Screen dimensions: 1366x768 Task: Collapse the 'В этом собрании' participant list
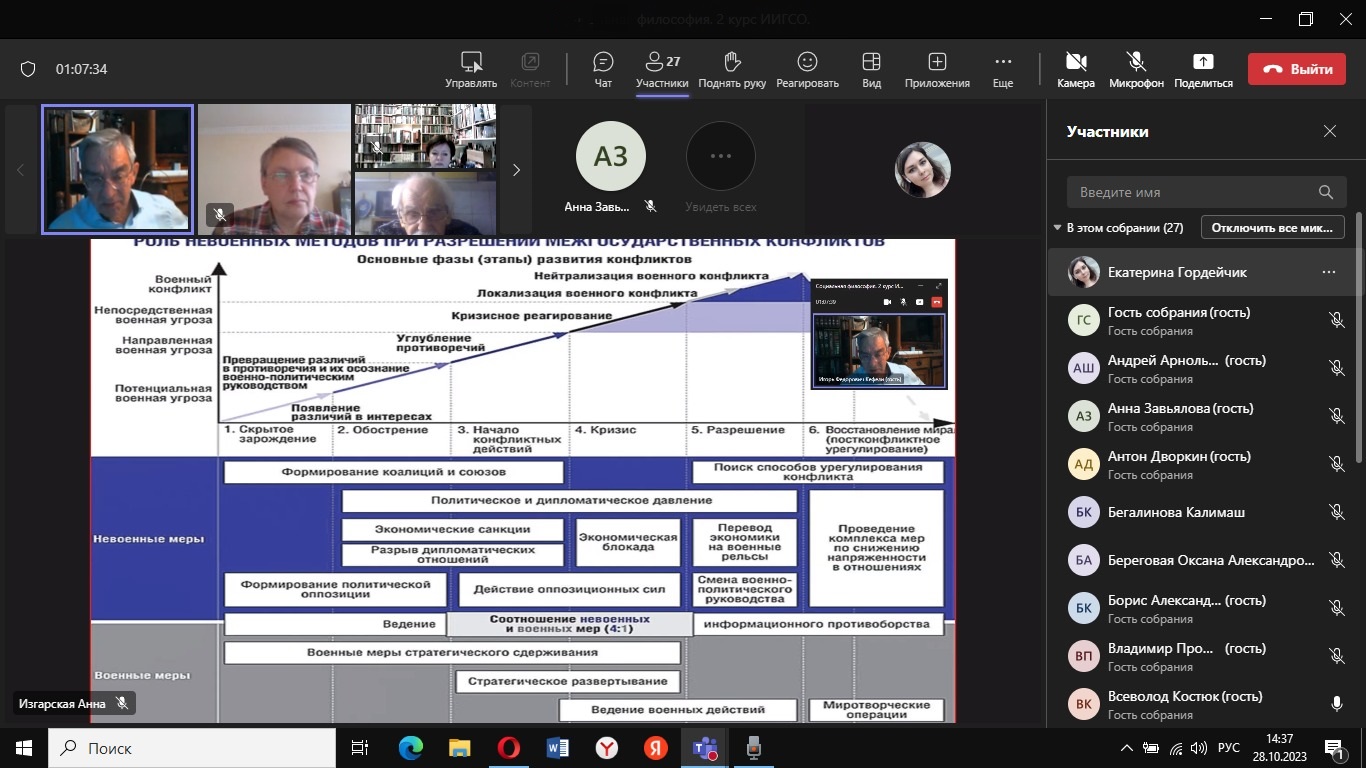pos(1057,228)
